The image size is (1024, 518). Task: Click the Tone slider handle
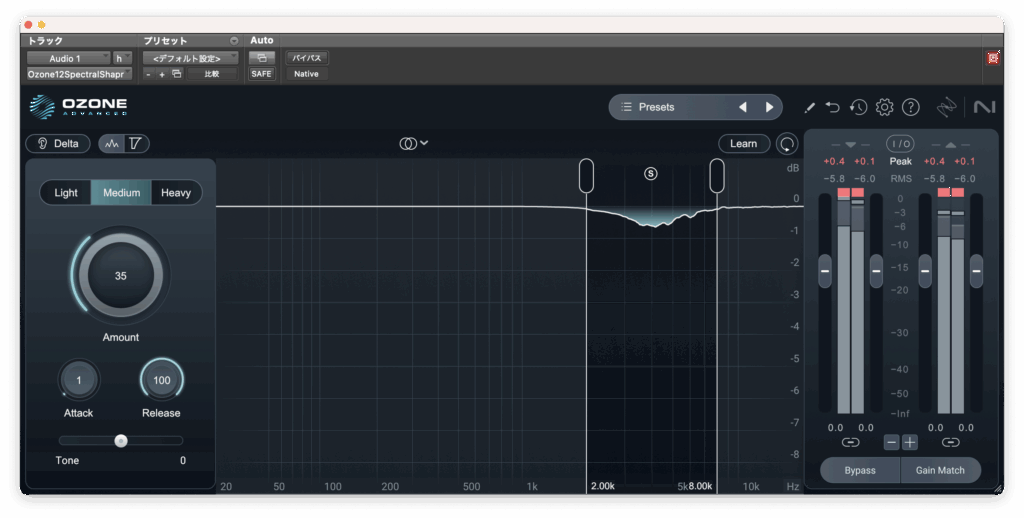coord(121,440)
